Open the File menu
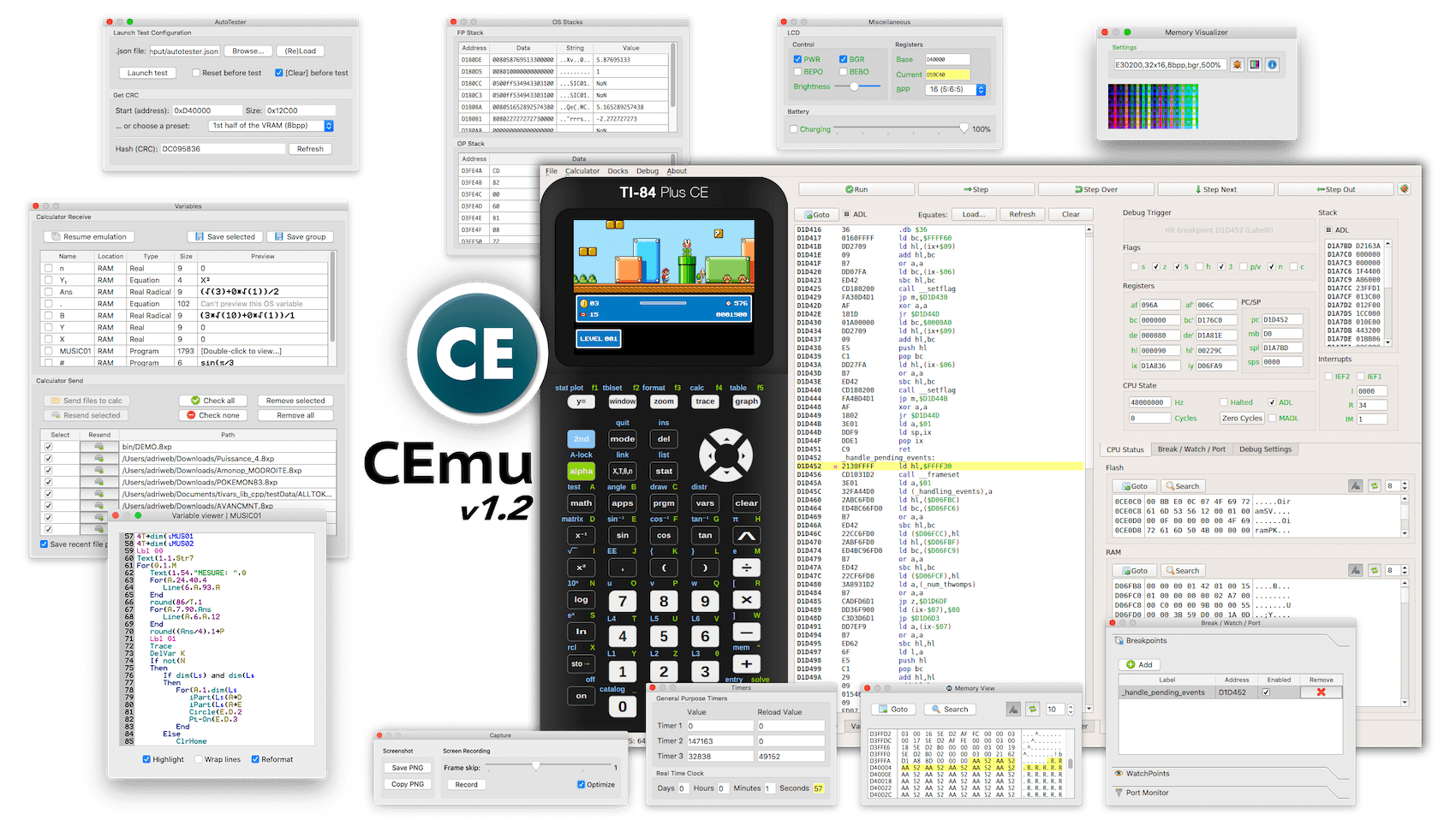The height and width of the screenshot is (838, 1456). 551,171
